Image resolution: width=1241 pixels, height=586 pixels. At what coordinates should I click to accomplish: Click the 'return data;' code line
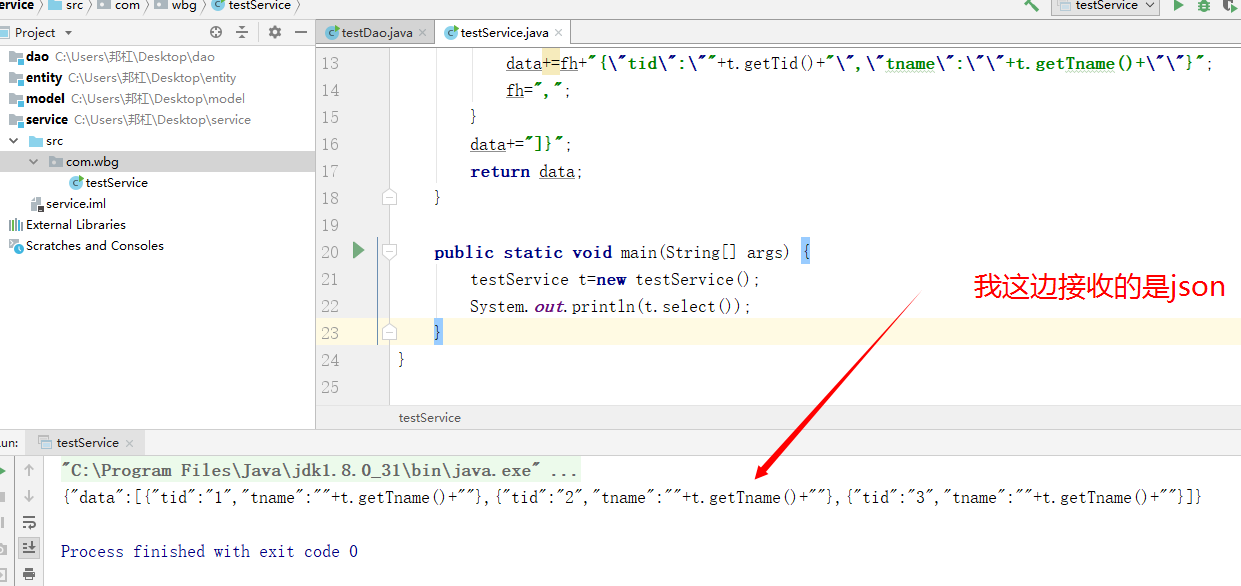point(526,171)
